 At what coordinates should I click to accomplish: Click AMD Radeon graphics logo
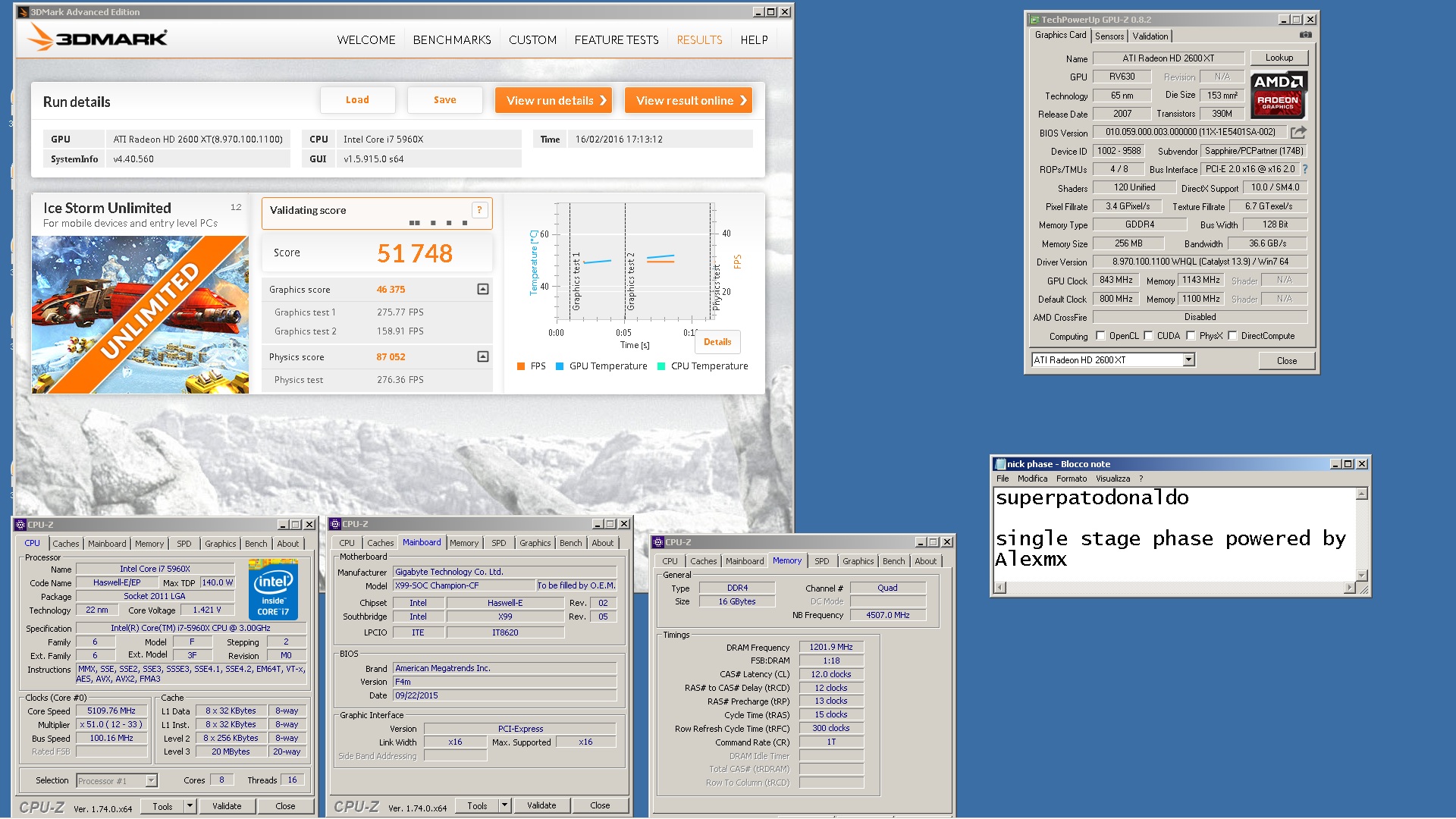1278,96
